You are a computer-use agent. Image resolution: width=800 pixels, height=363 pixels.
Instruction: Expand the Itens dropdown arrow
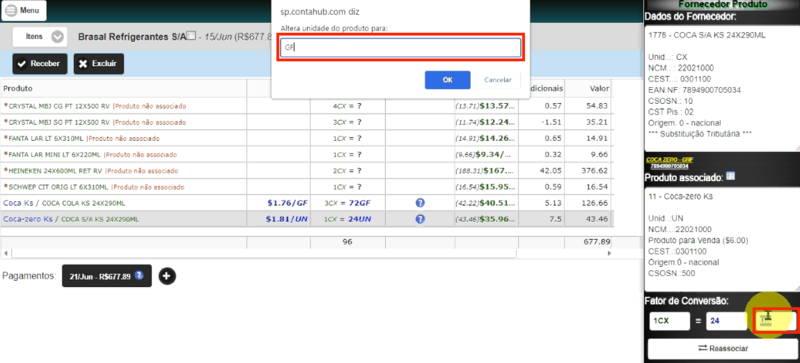pyautogui.click(x=58, y=37)
